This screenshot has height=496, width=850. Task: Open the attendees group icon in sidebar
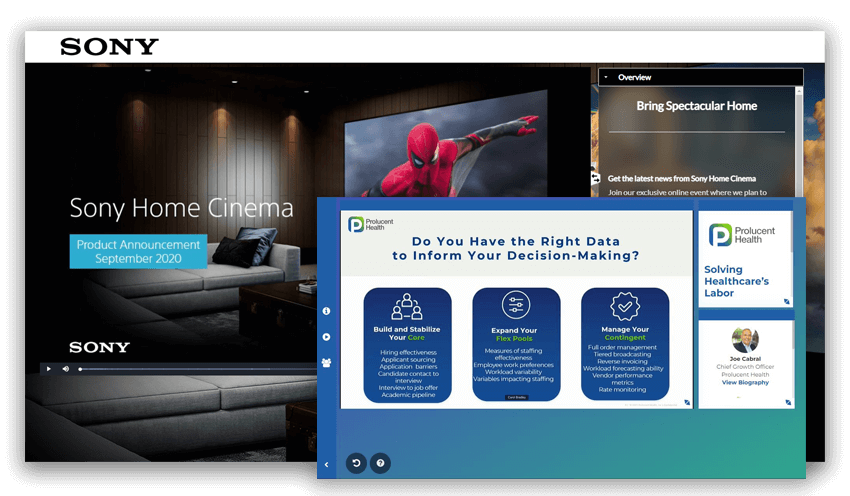click(326, 363)
